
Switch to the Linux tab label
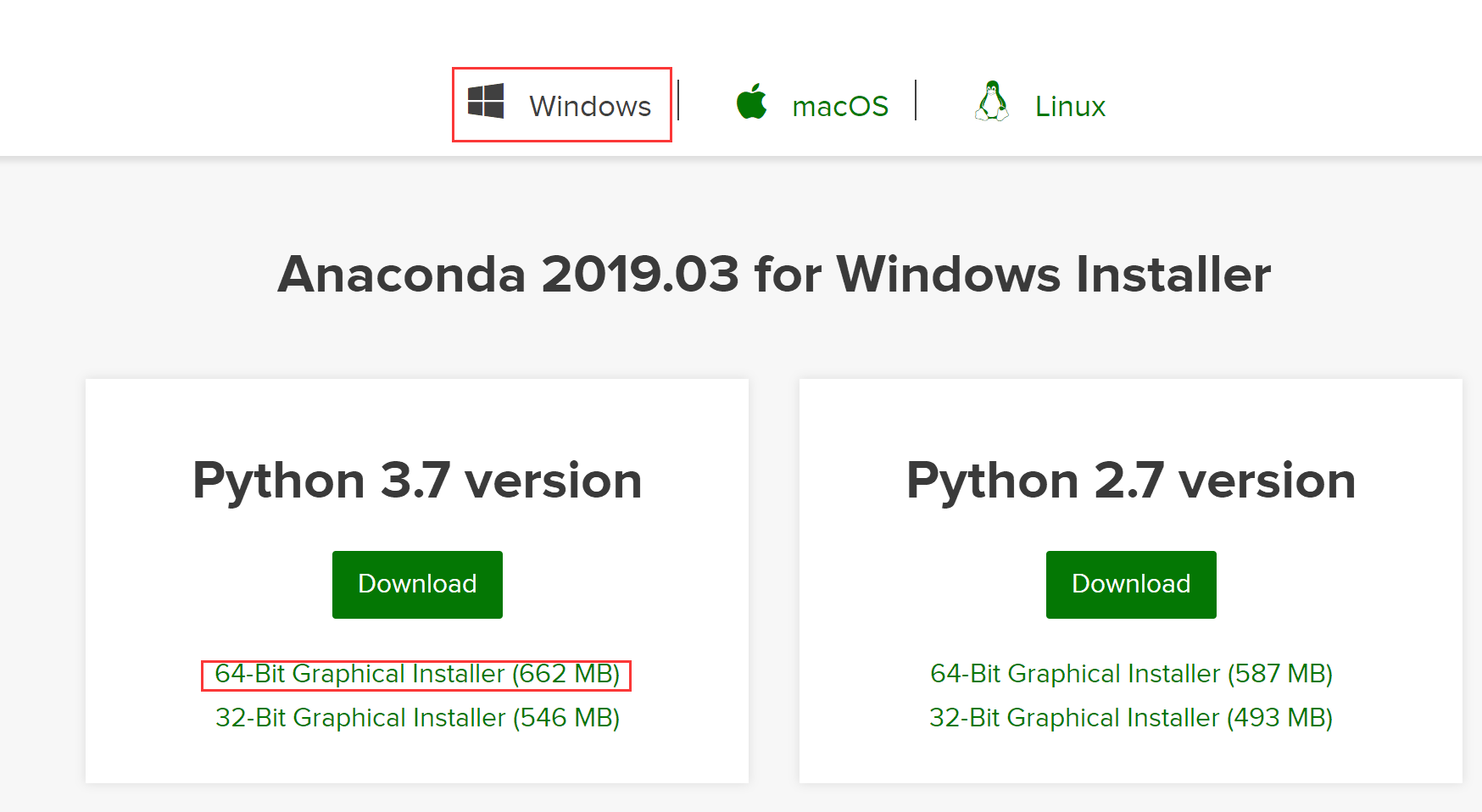[x=1070, y=106]
